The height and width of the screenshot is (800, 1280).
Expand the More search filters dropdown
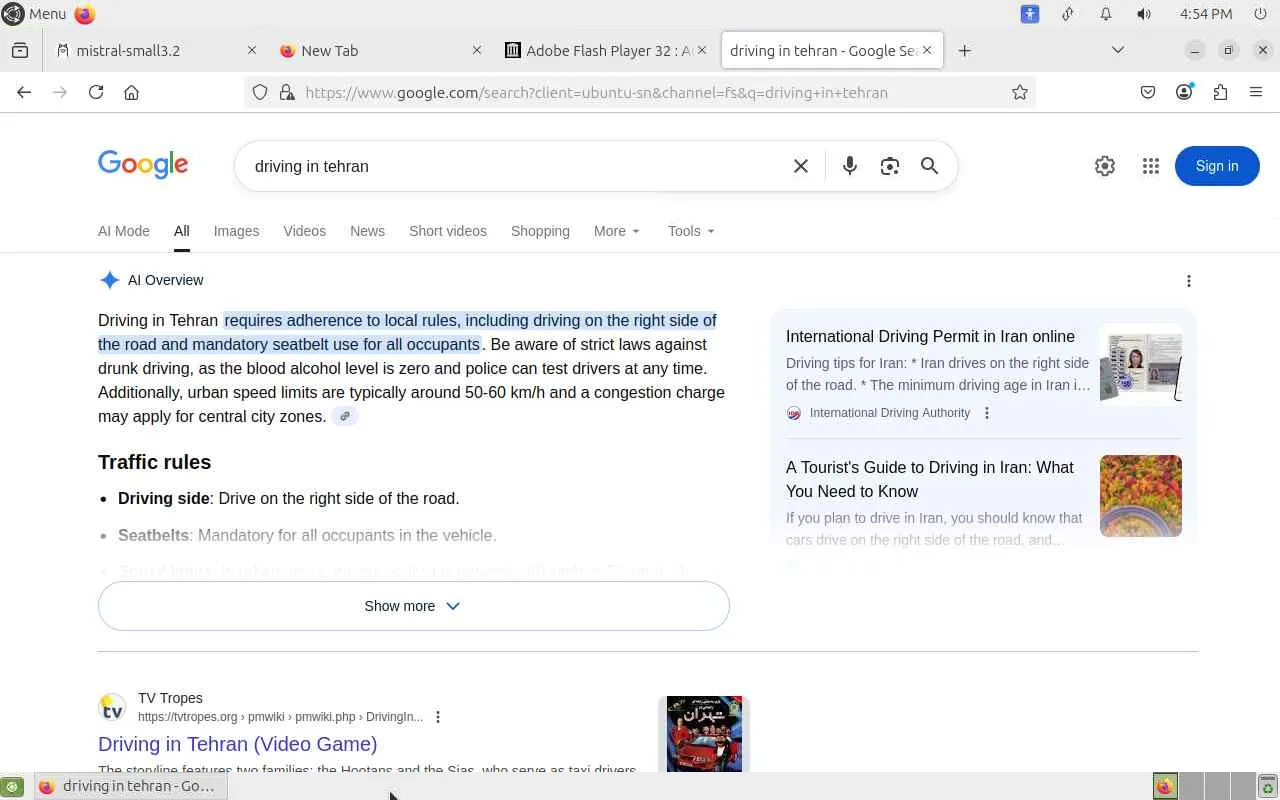coord(616,231)
